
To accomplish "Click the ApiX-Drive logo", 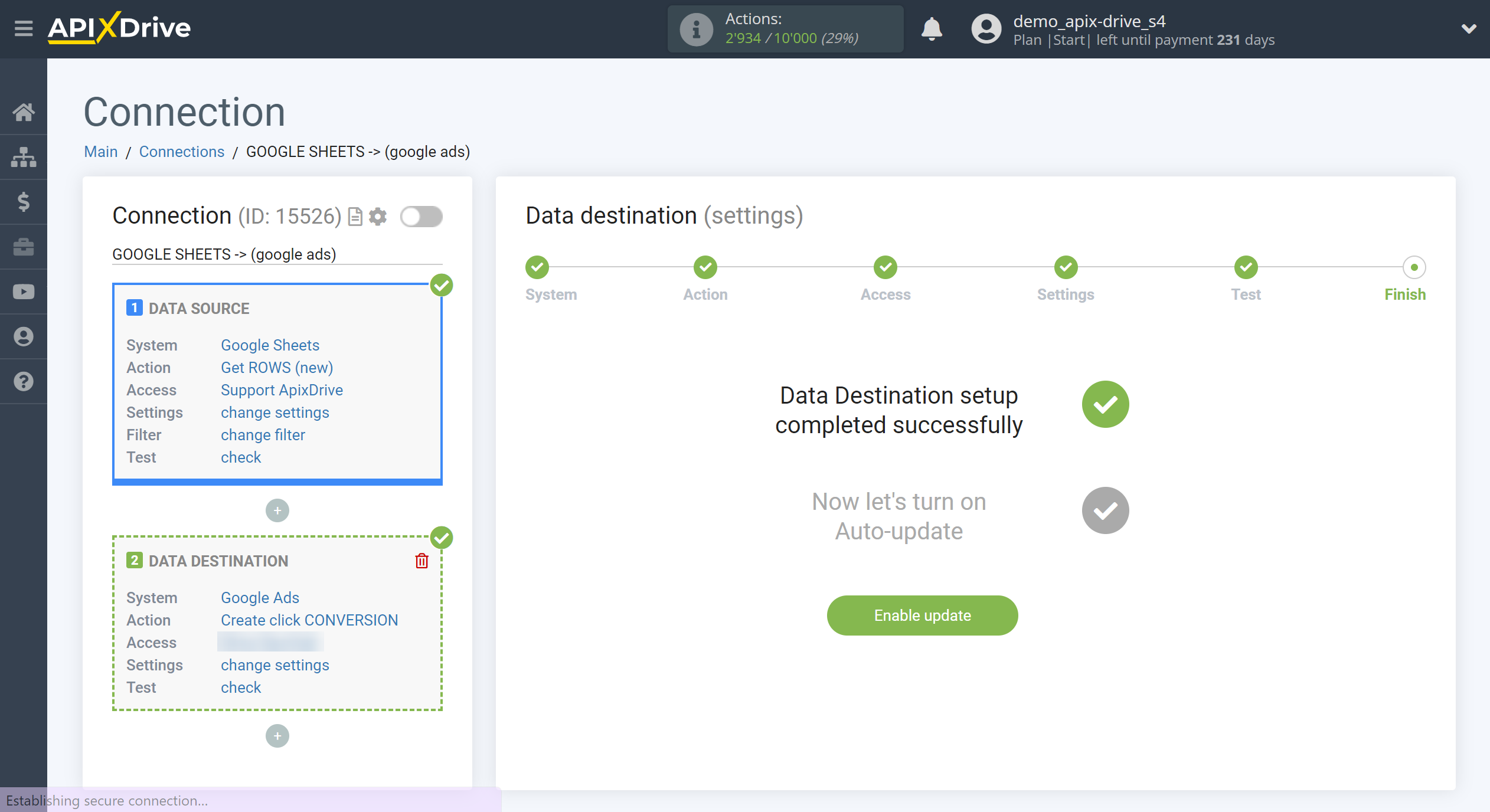I will click(119, 28).
